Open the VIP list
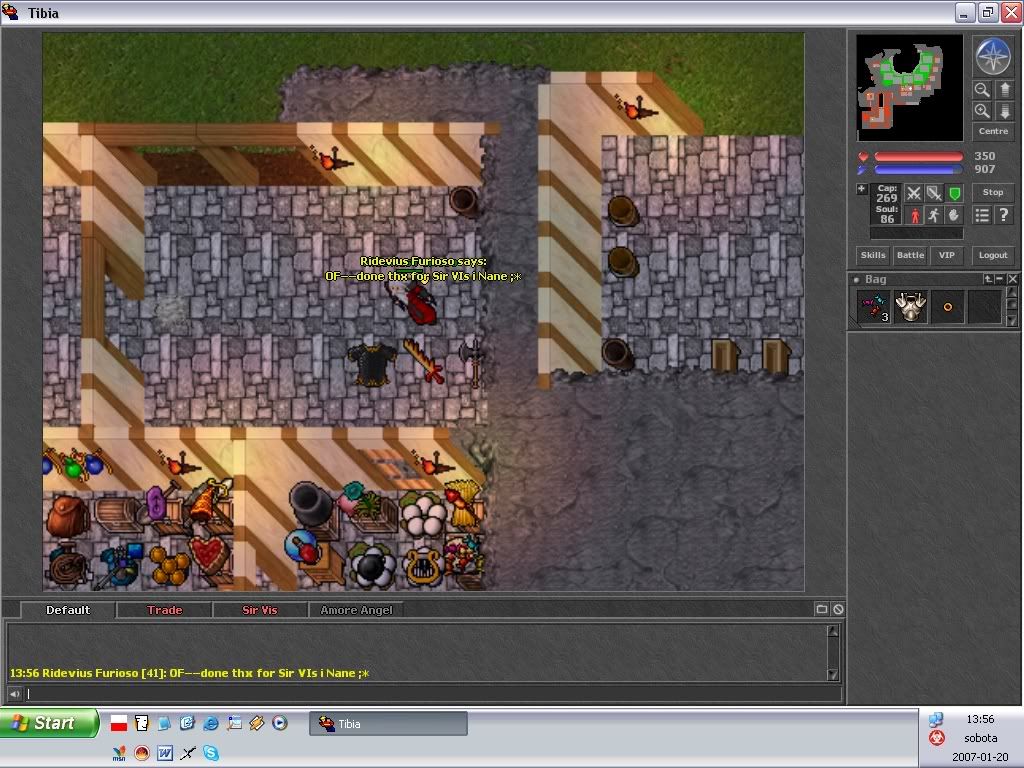The image size is (1024, 768). point(946,255)
